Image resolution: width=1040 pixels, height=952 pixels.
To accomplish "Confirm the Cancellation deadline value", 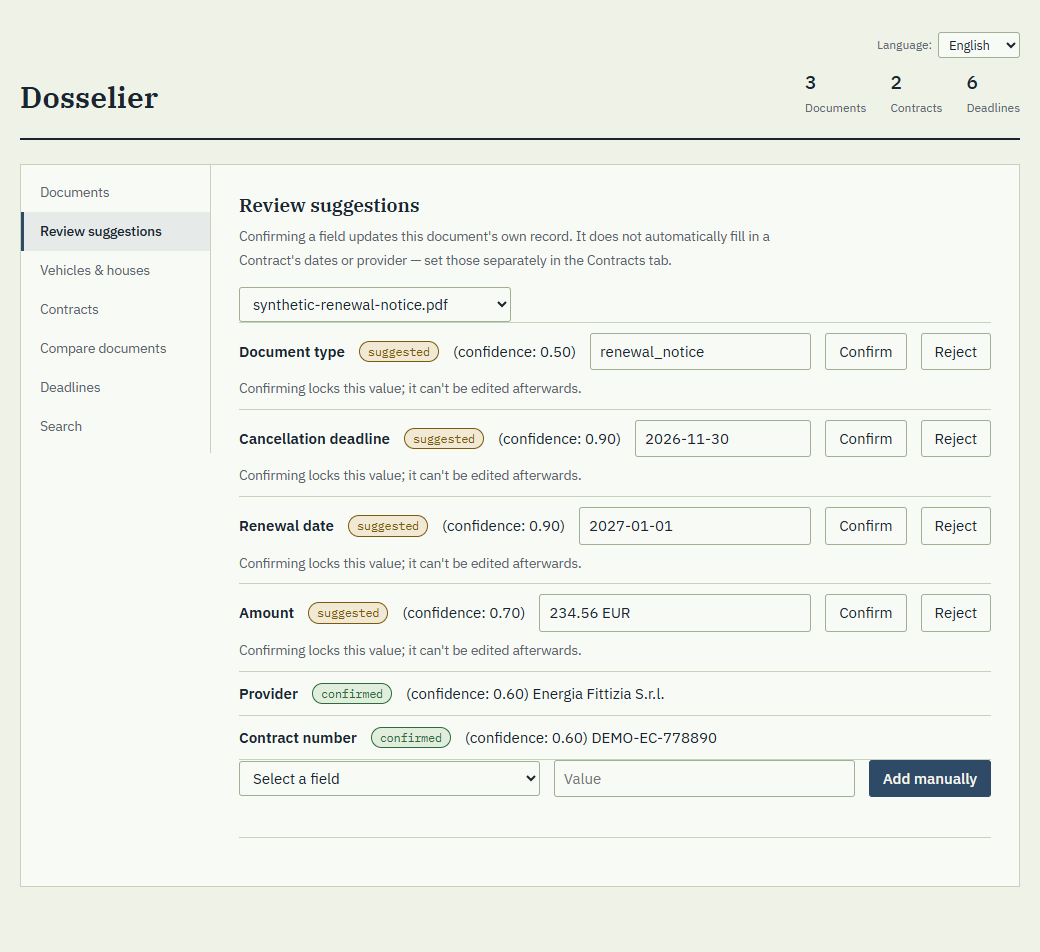I will pos(866,439).
